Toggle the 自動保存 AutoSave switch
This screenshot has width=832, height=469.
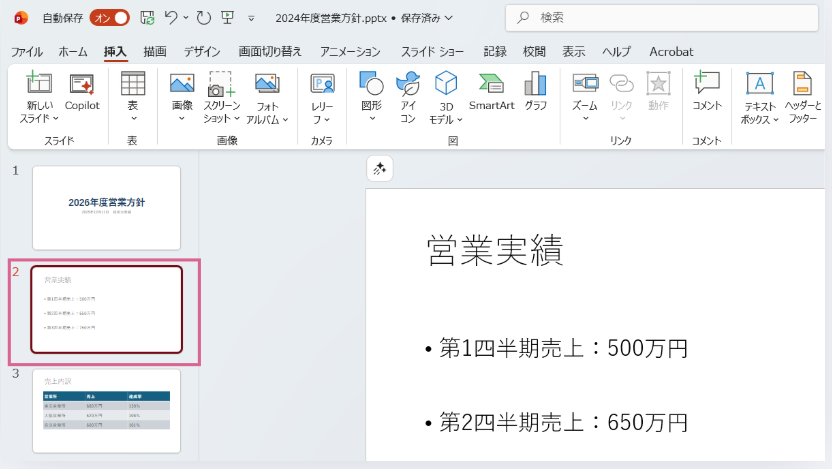[x=109, y=17]
